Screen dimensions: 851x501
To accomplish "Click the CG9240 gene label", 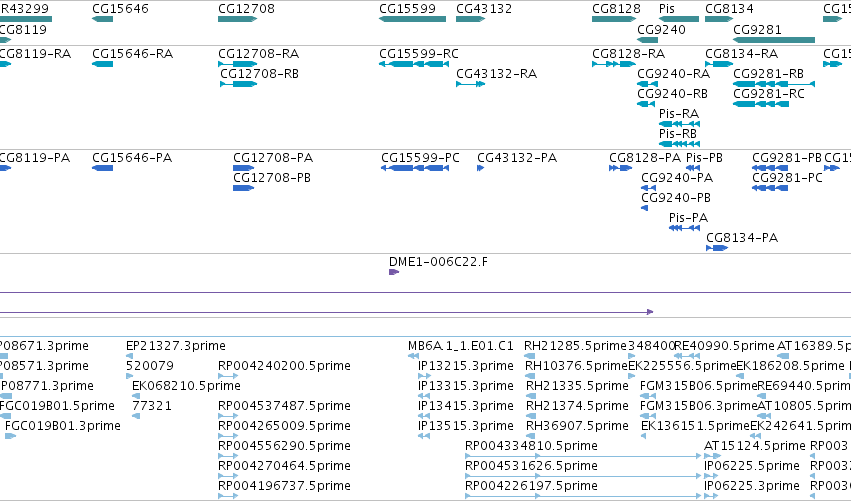I will point(661,29).
